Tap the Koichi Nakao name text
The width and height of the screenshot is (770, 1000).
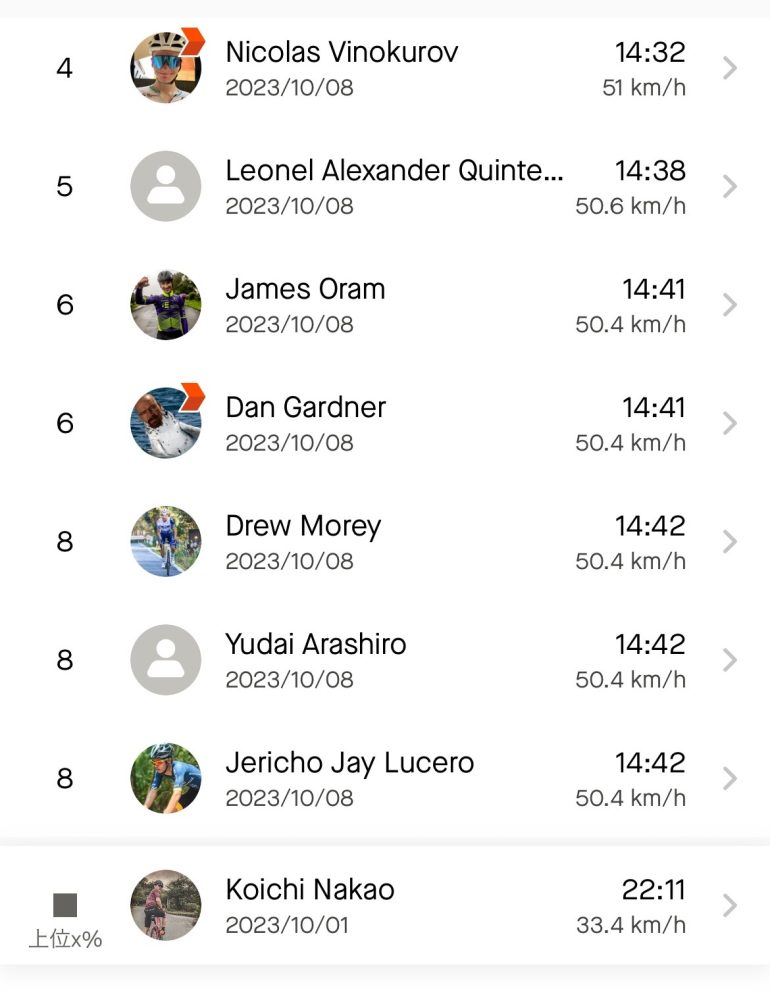point(310,890)
